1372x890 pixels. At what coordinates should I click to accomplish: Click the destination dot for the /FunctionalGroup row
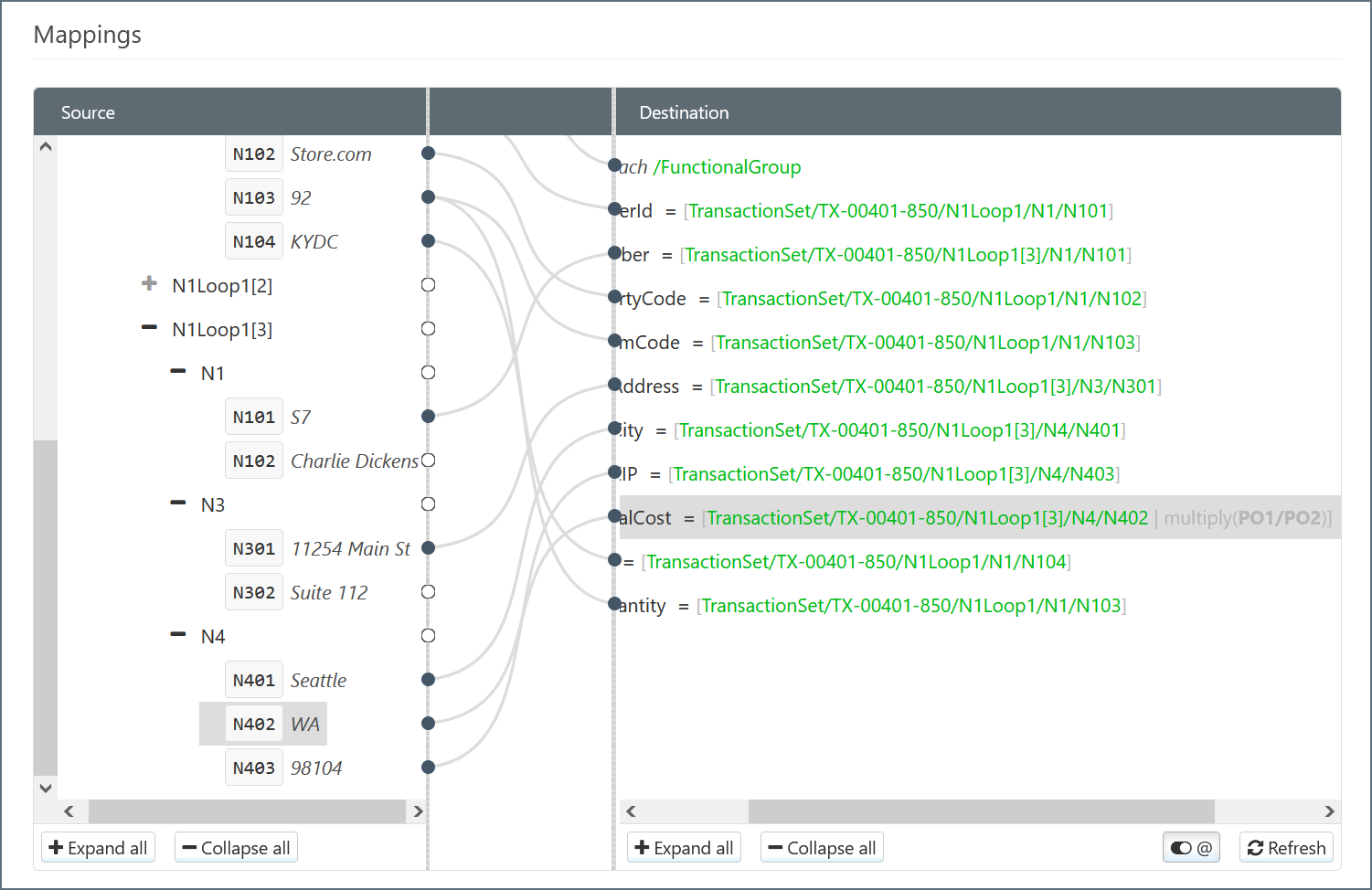tap(615, 165)
